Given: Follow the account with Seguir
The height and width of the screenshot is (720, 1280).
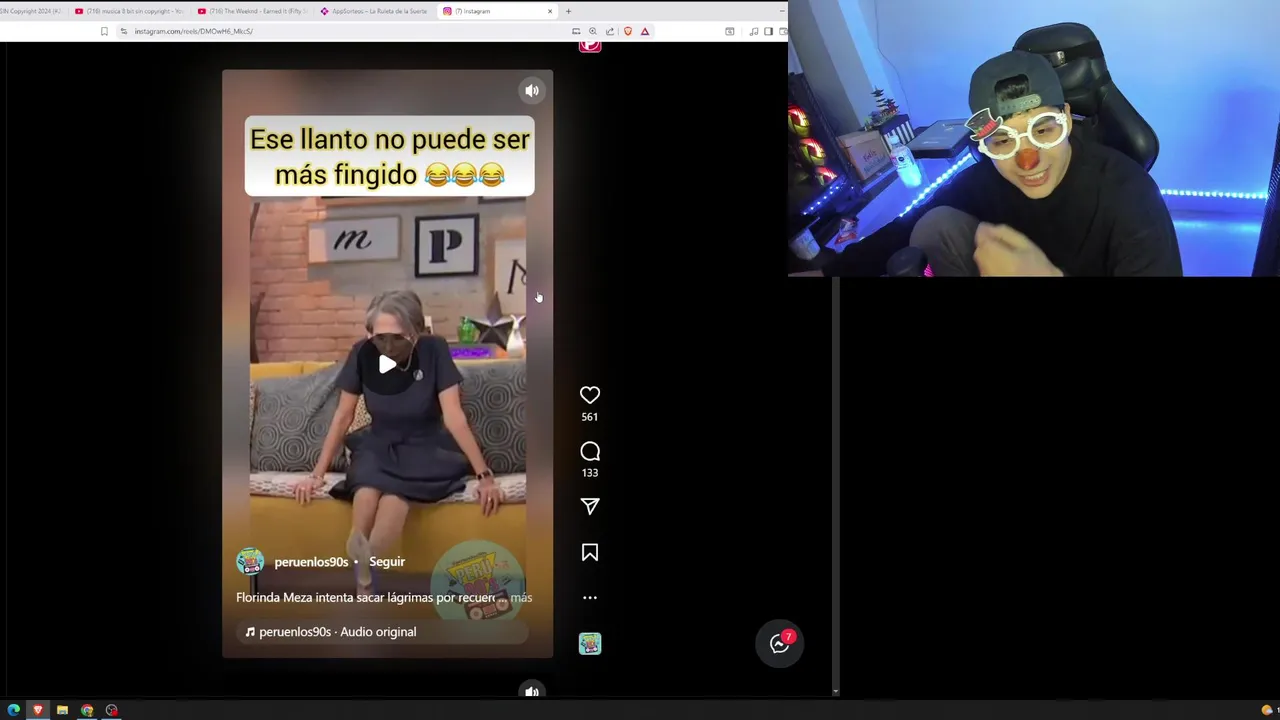Looking at the screenshot, I should pyautogui.click(x=387, y=562).
